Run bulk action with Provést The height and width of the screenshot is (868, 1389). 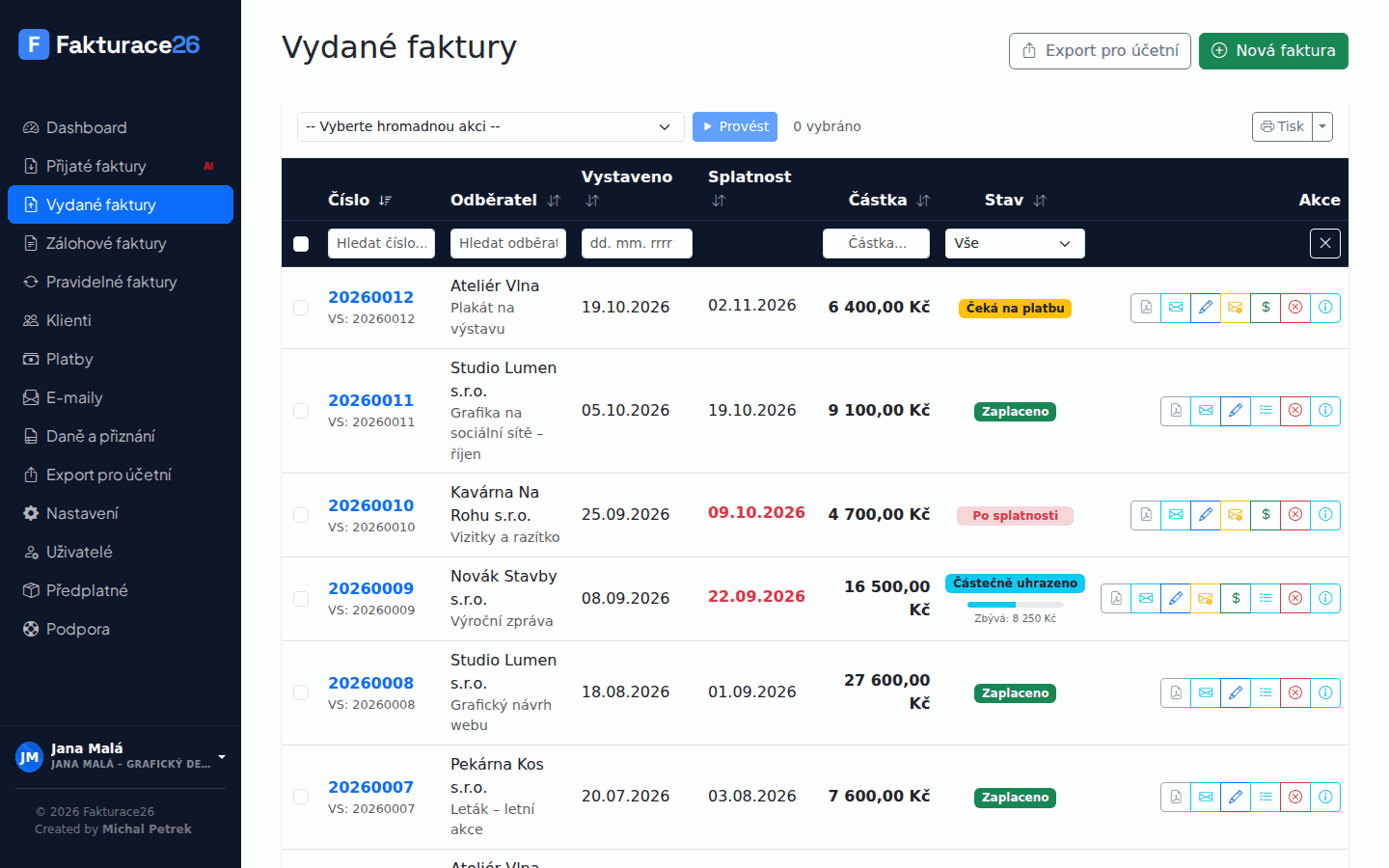click(735, 126)
